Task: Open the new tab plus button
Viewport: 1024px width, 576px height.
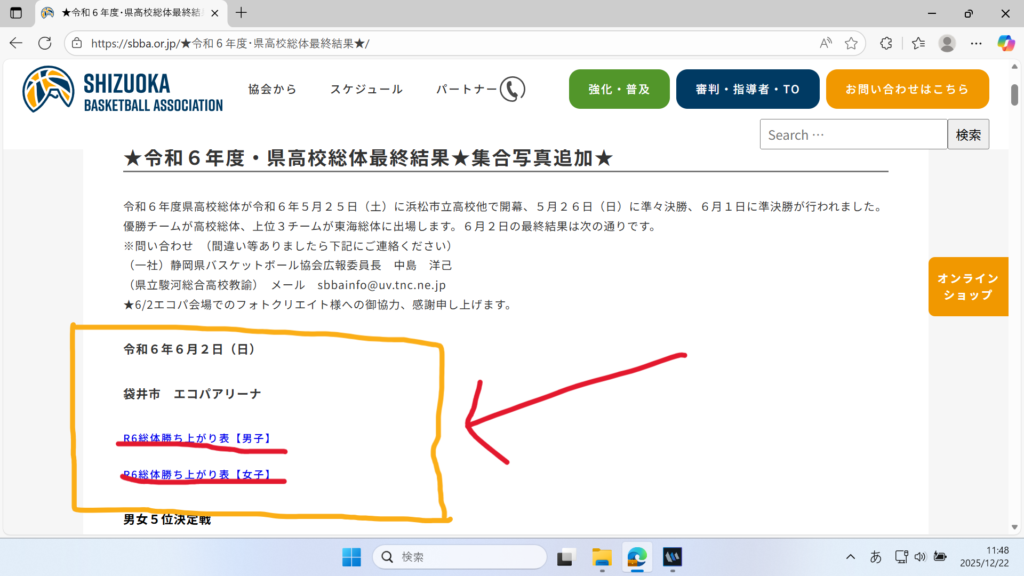Action: tap(241, 13)
